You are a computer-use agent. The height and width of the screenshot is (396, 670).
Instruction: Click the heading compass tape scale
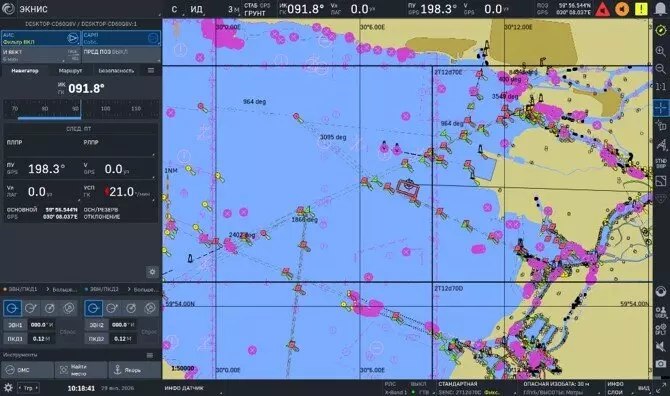81,110
